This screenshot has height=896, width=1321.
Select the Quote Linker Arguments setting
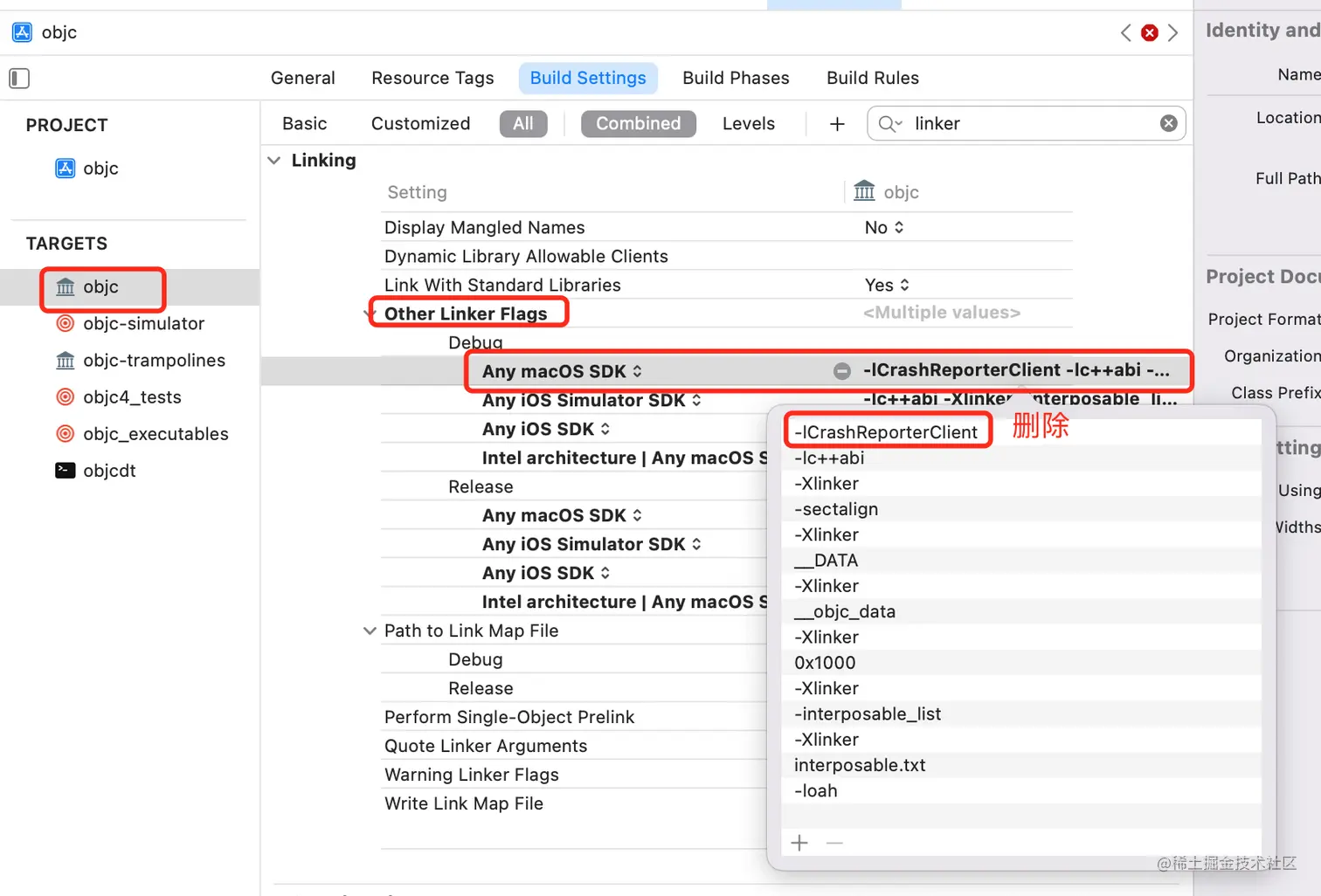pyautogui.click(x=486, y=746)
